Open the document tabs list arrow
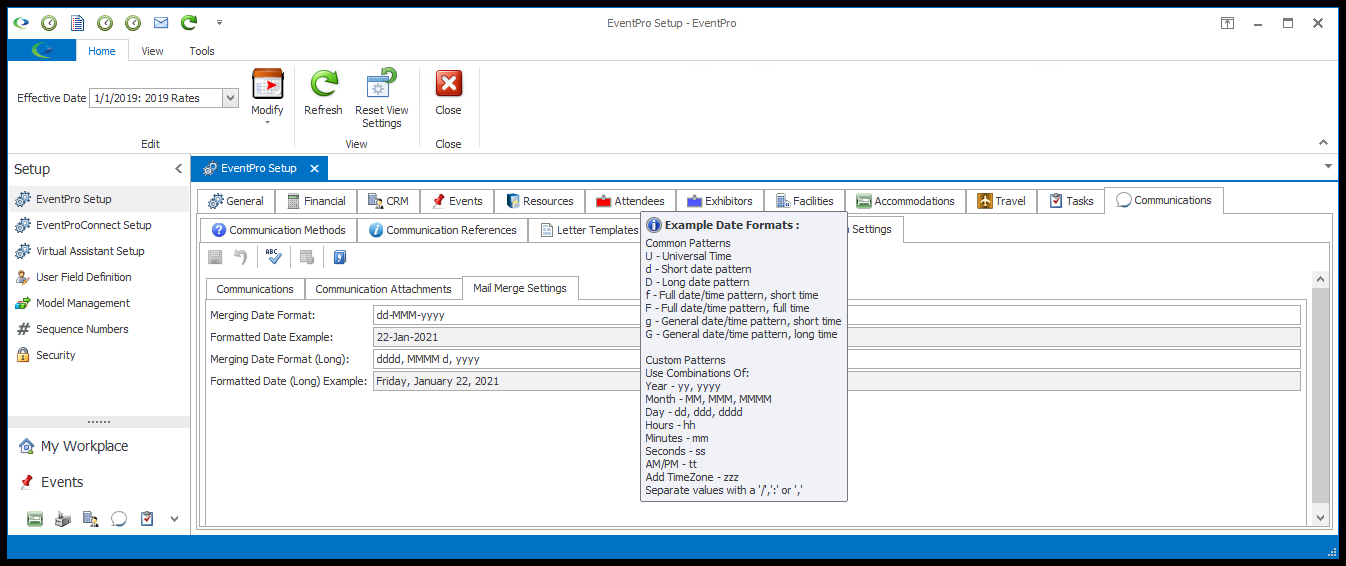The height and width of the screenshot is (566, 1346). (x=1327, y=166)
